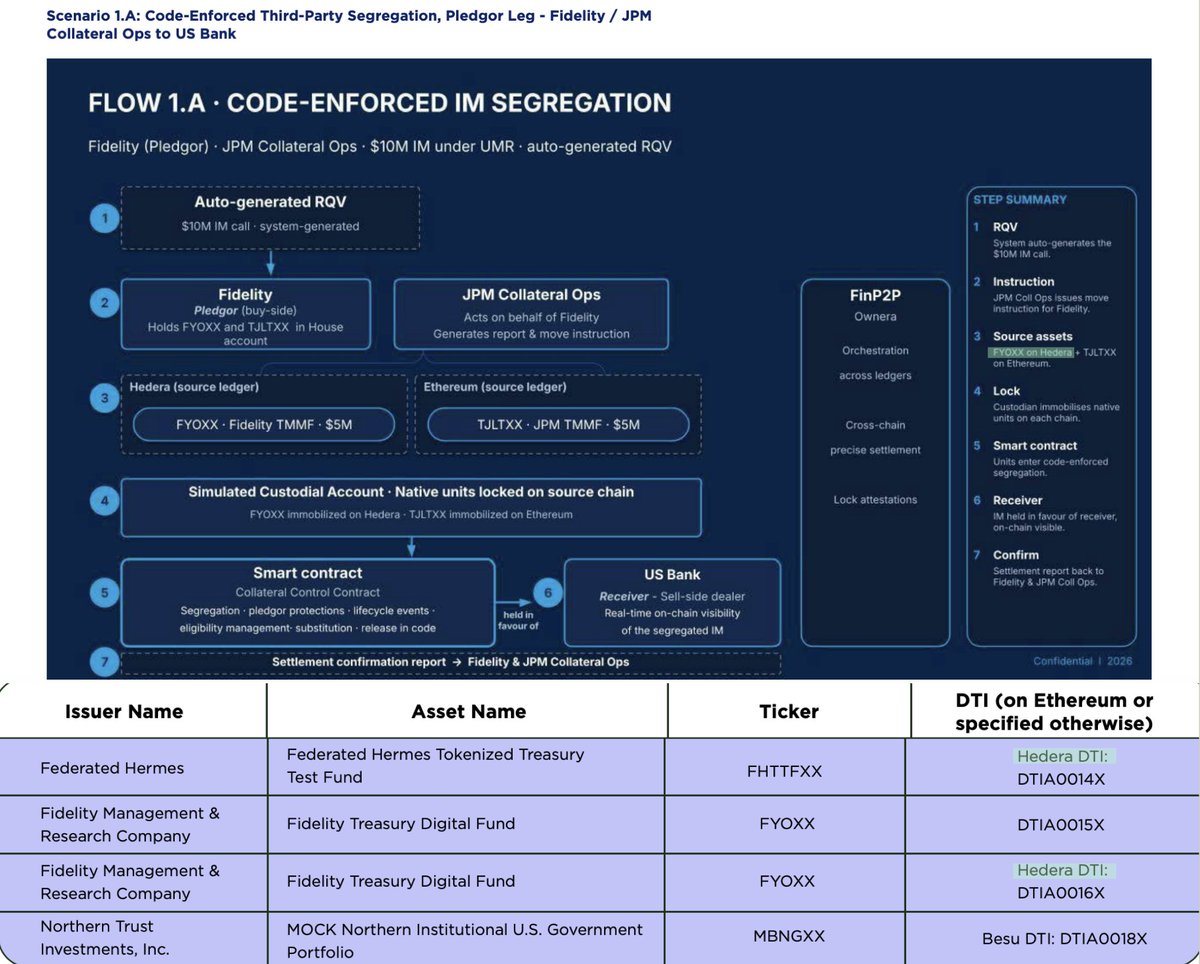Click the 'DTIA0016X' DTI cell
This screenshot has width=1200, height=964.
[x=1061, y=893]
